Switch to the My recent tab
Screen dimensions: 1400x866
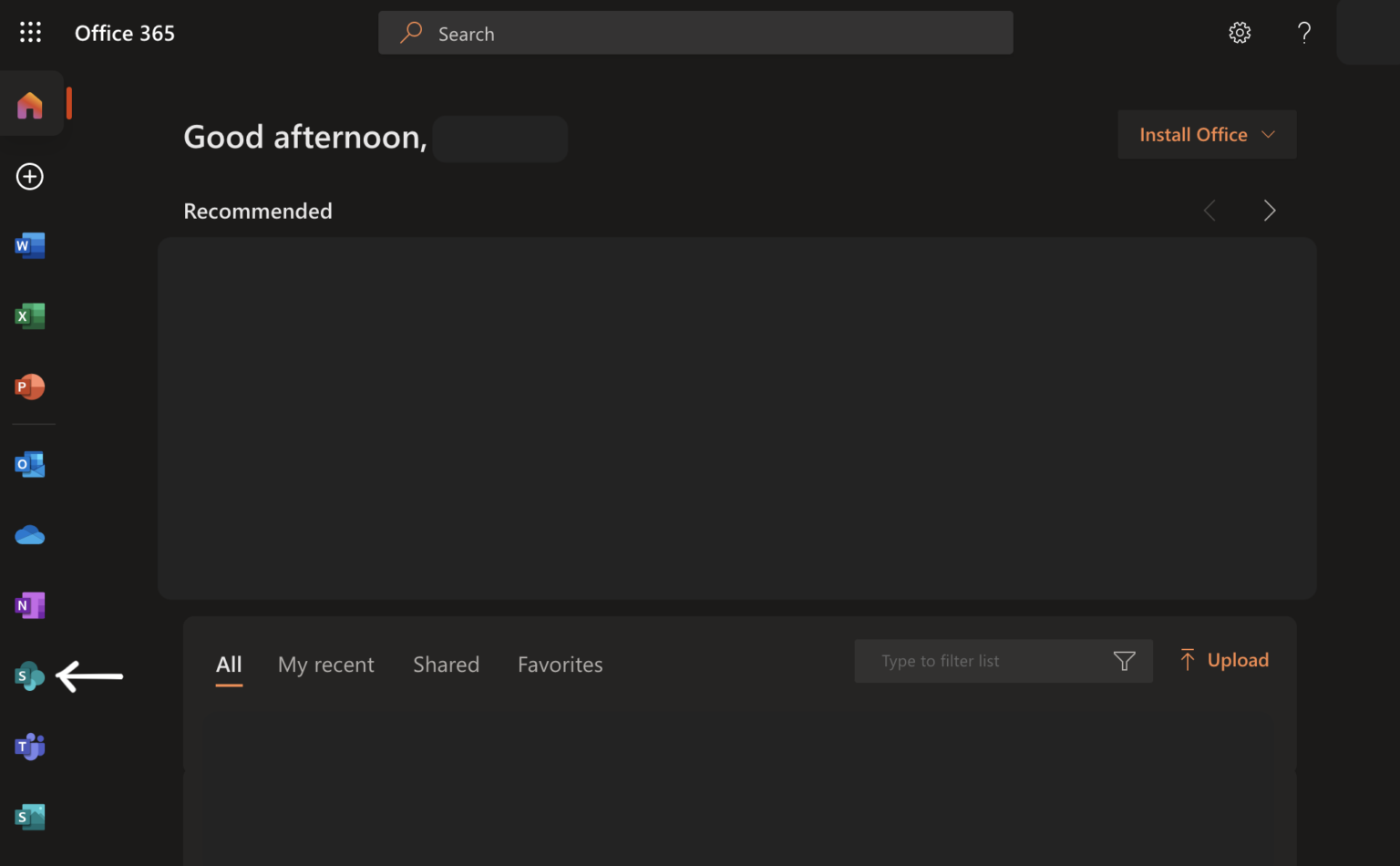click(x=325, y=665)
